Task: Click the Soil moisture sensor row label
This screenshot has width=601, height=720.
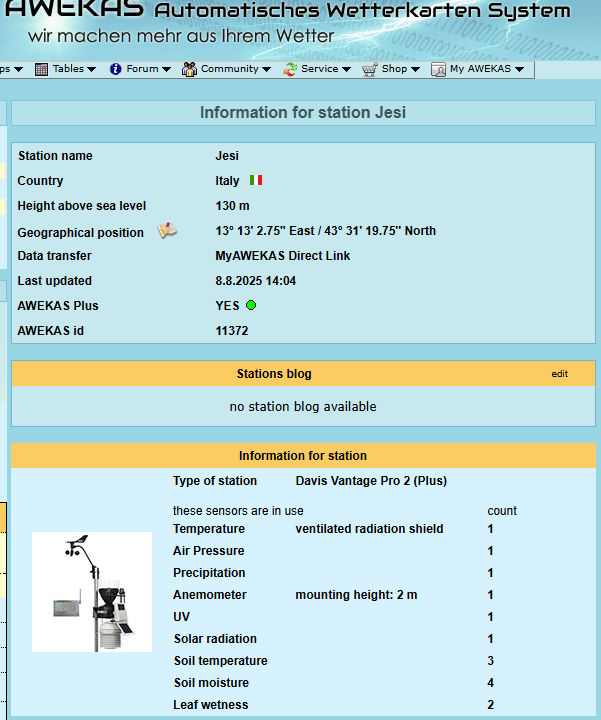Action: 211,683
